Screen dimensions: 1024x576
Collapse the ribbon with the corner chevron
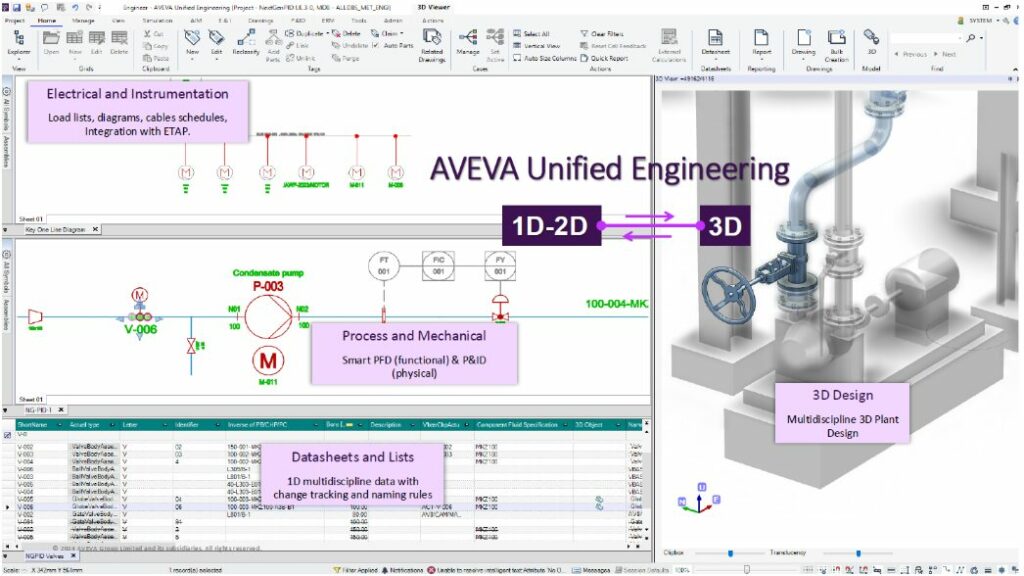coord(1015,68)
